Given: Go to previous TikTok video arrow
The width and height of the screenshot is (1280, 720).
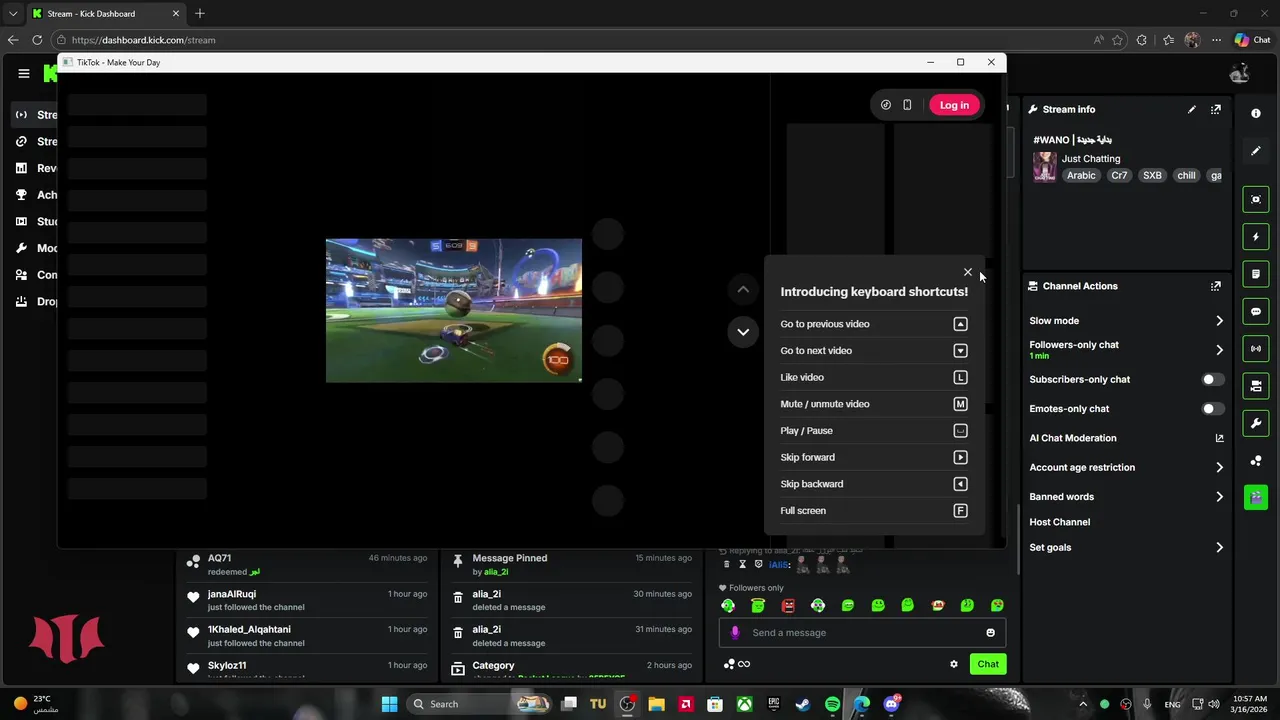Looking at the screenshot, I should click(x=743, y=289).
